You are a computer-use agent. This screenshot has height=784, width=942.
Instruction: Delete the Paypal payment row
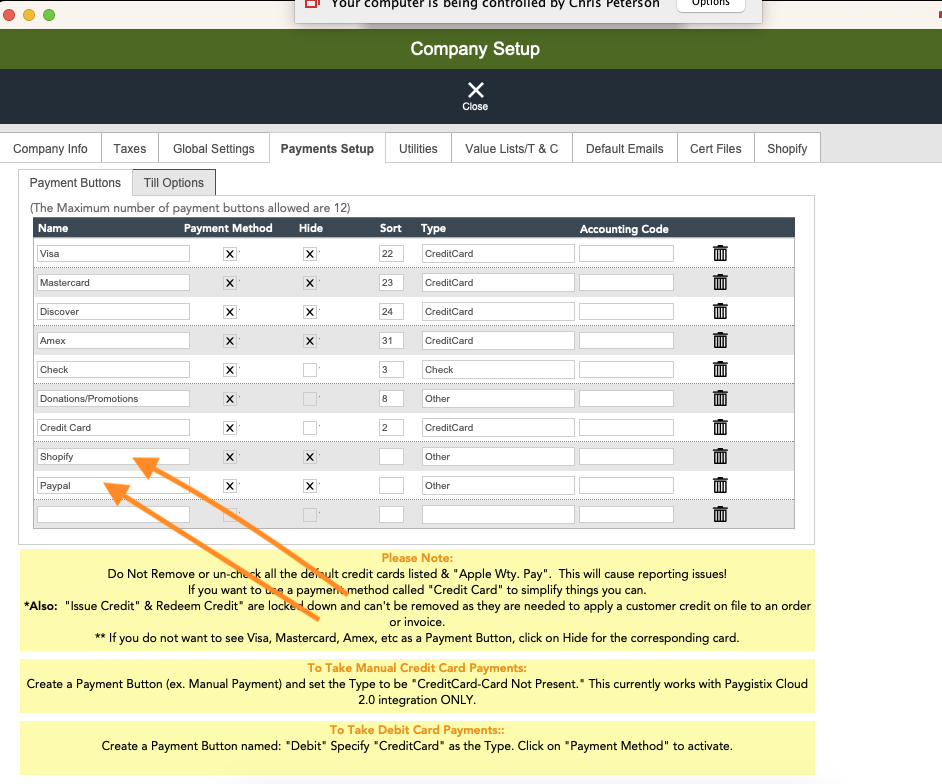(x=720, y=485)
